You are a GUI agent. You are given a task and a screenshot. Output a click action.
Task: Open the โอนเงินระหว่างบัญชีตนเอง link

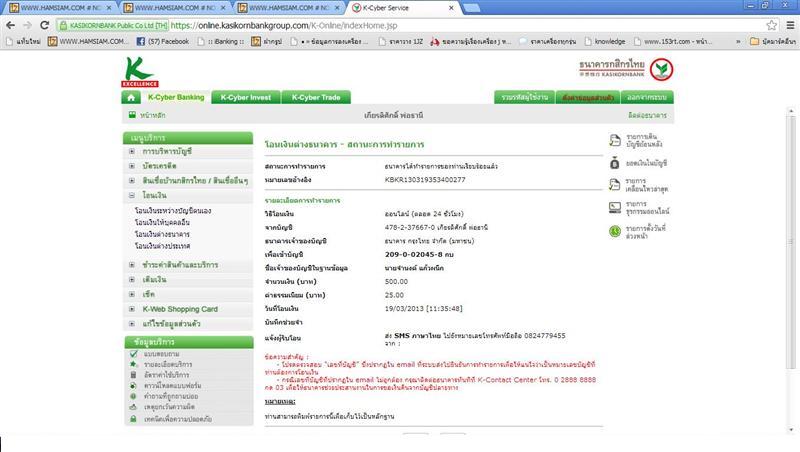[173, 211]
